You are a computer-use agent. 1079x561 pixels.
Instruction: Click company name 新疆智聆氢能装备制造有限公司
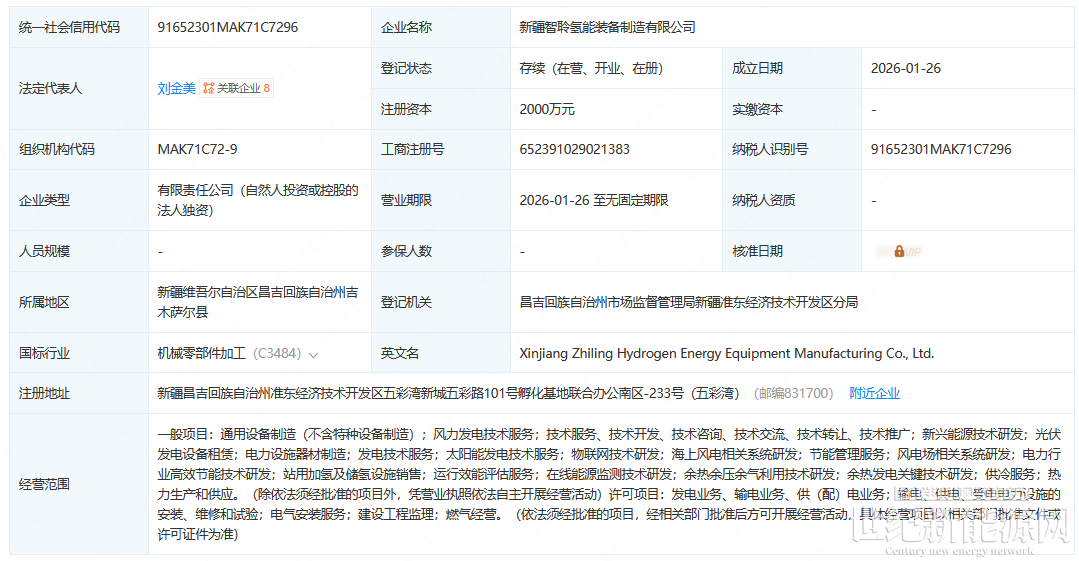607,27
